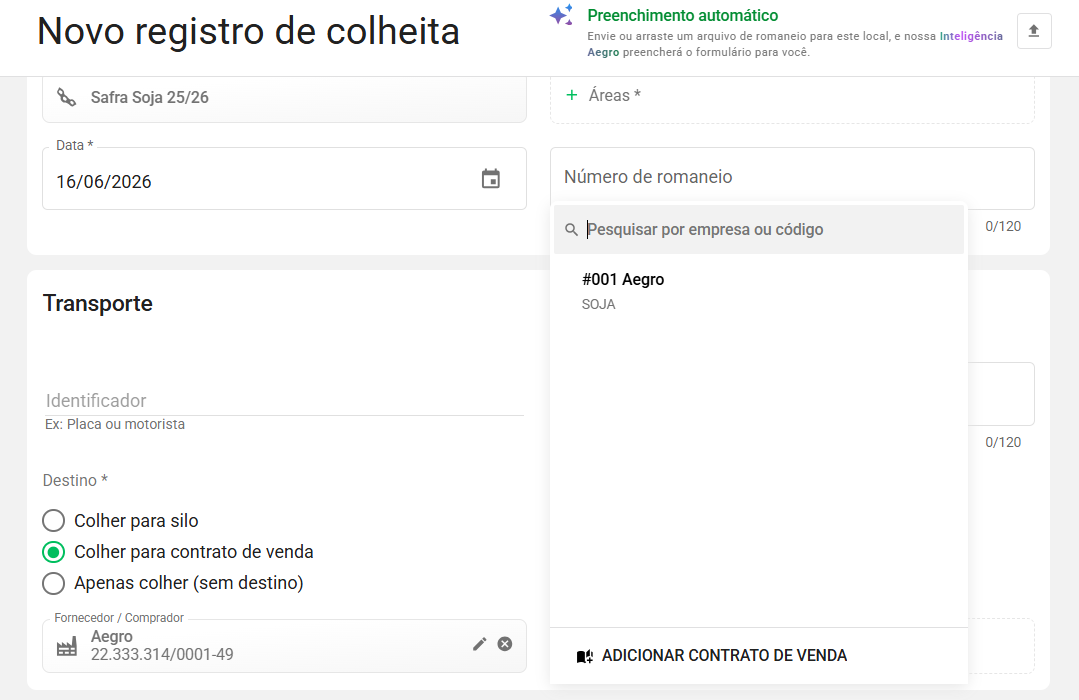Click the plus icon beside Áreas
This screenshot has width=1079, height=700.
tap(571, 95)
